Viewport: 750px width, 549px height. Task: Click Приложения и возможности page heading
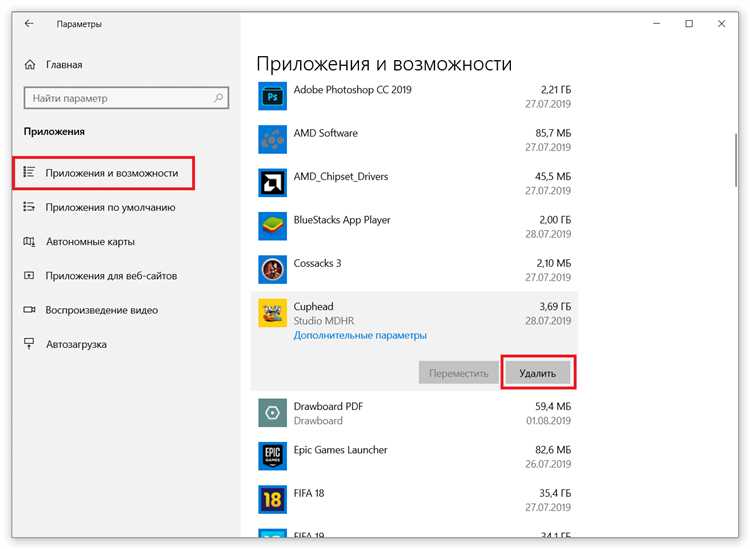click(x=384, y=64)
